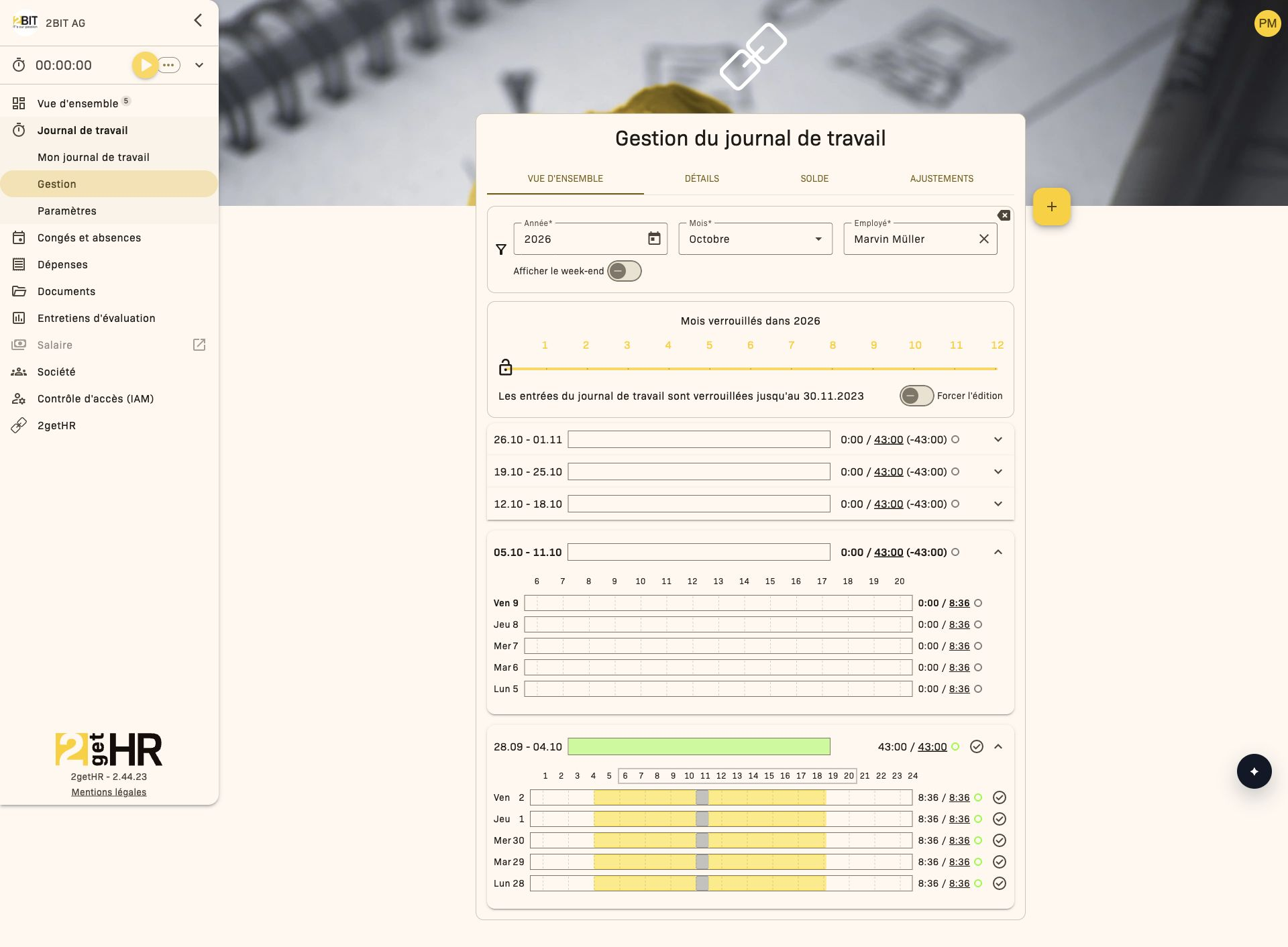Image resolution: width=1288 pixels, height=947 pixels.
Task: Open Salaire external link icon
Action: [199, 345]
